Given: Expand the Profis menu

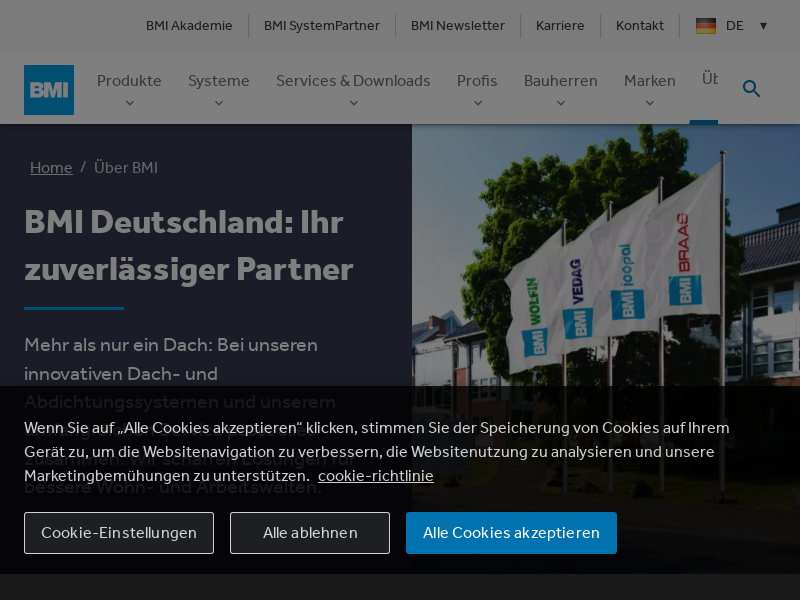Looking at the screenshot, I should 477,102.
